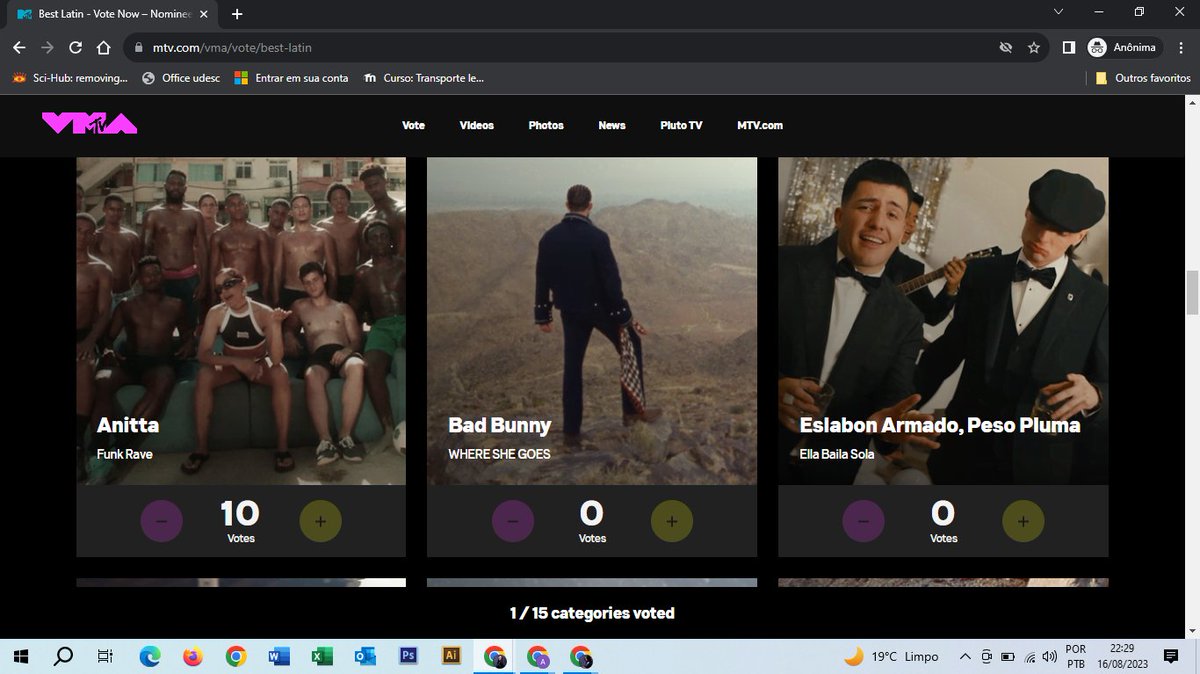Click the Anitta Funk Rave thumbnail
This screenshot has height=674, width=1200.
coord(241,321)
